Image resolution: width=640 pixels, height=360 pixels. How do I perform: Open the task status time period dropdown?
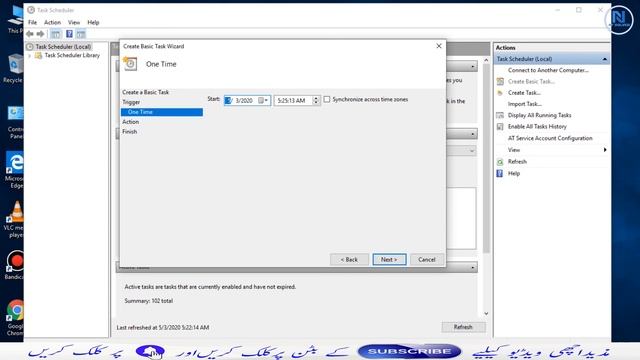pos(472,151)
